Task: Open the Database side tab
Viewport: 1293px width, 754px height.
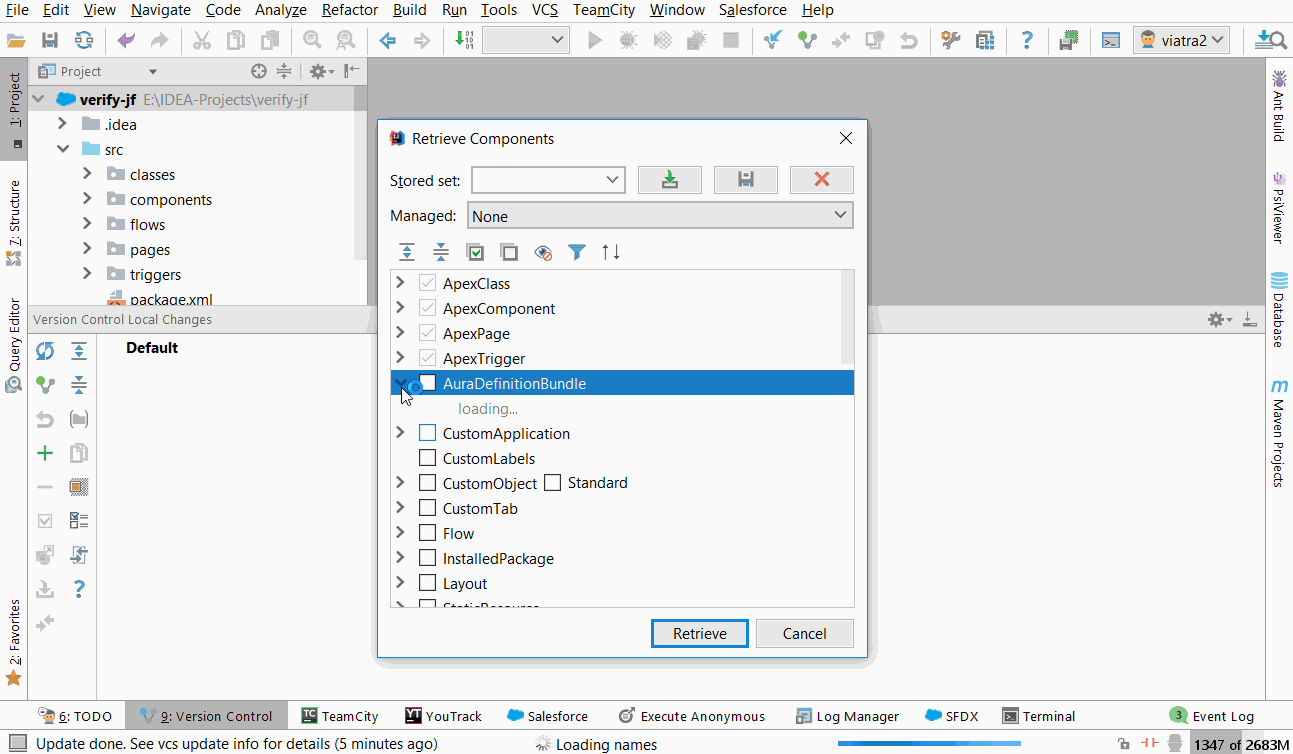Action: [1278, 309]
